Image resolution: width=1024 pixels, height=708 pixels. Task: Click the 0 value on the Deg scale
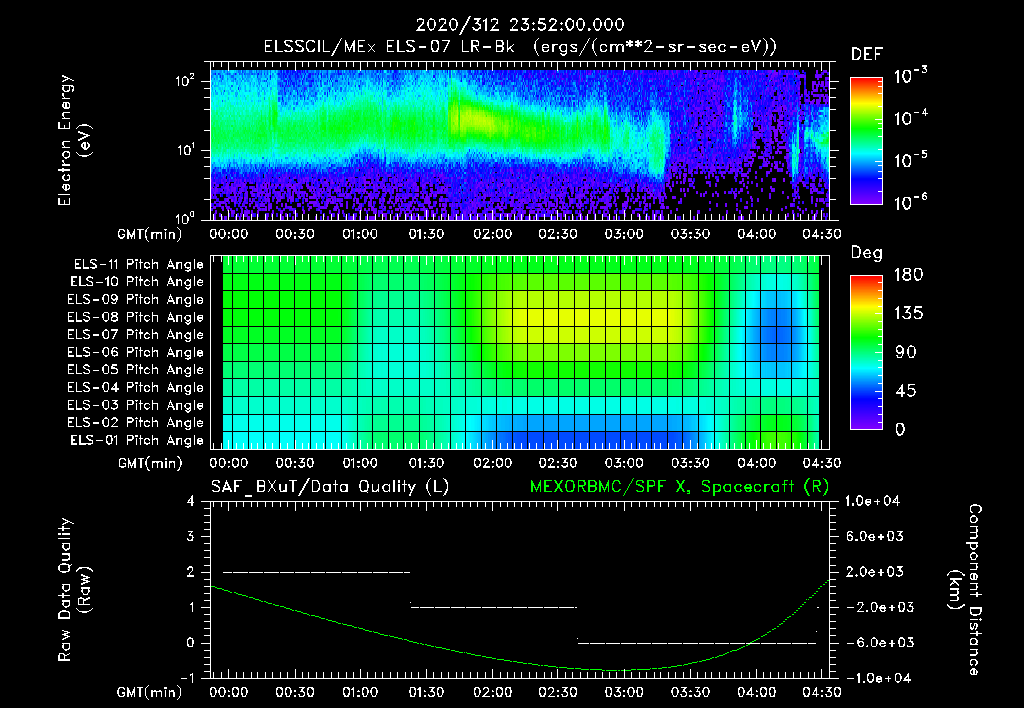pyautogui.click(x=900, y=430)
